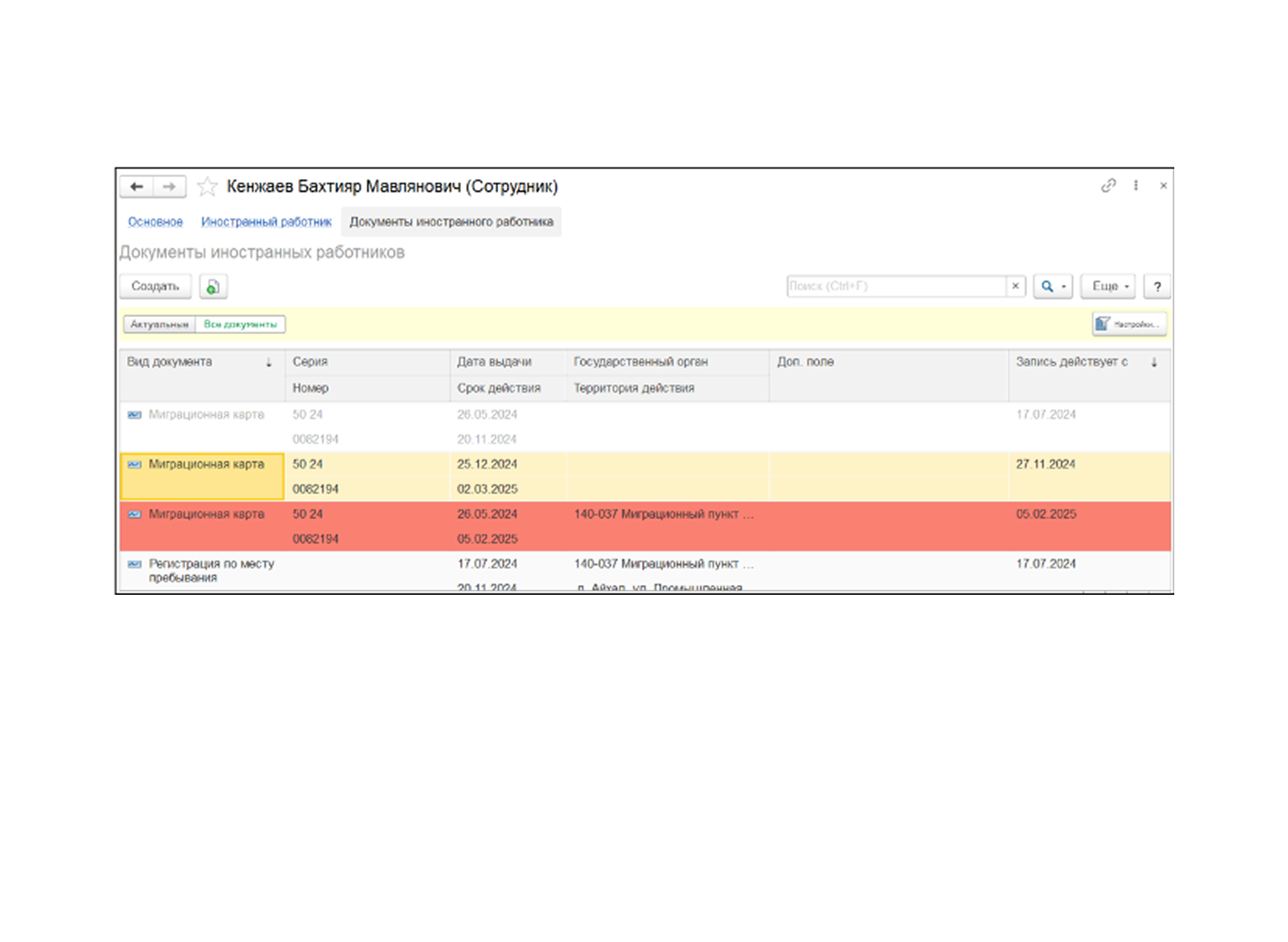Copy link using the chain icon
This screenshot has height=942, width=1288.
[x=1108, y=186]
